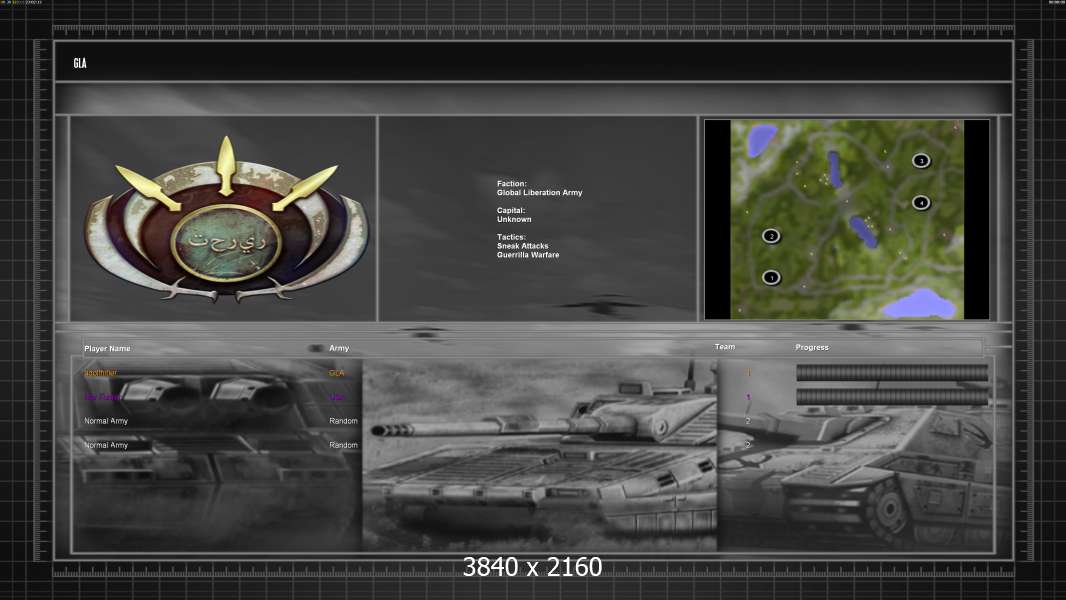Viewport: 1066px width, 600px height.
Task: Click the 'Team' column header
Action: [725, 347]
